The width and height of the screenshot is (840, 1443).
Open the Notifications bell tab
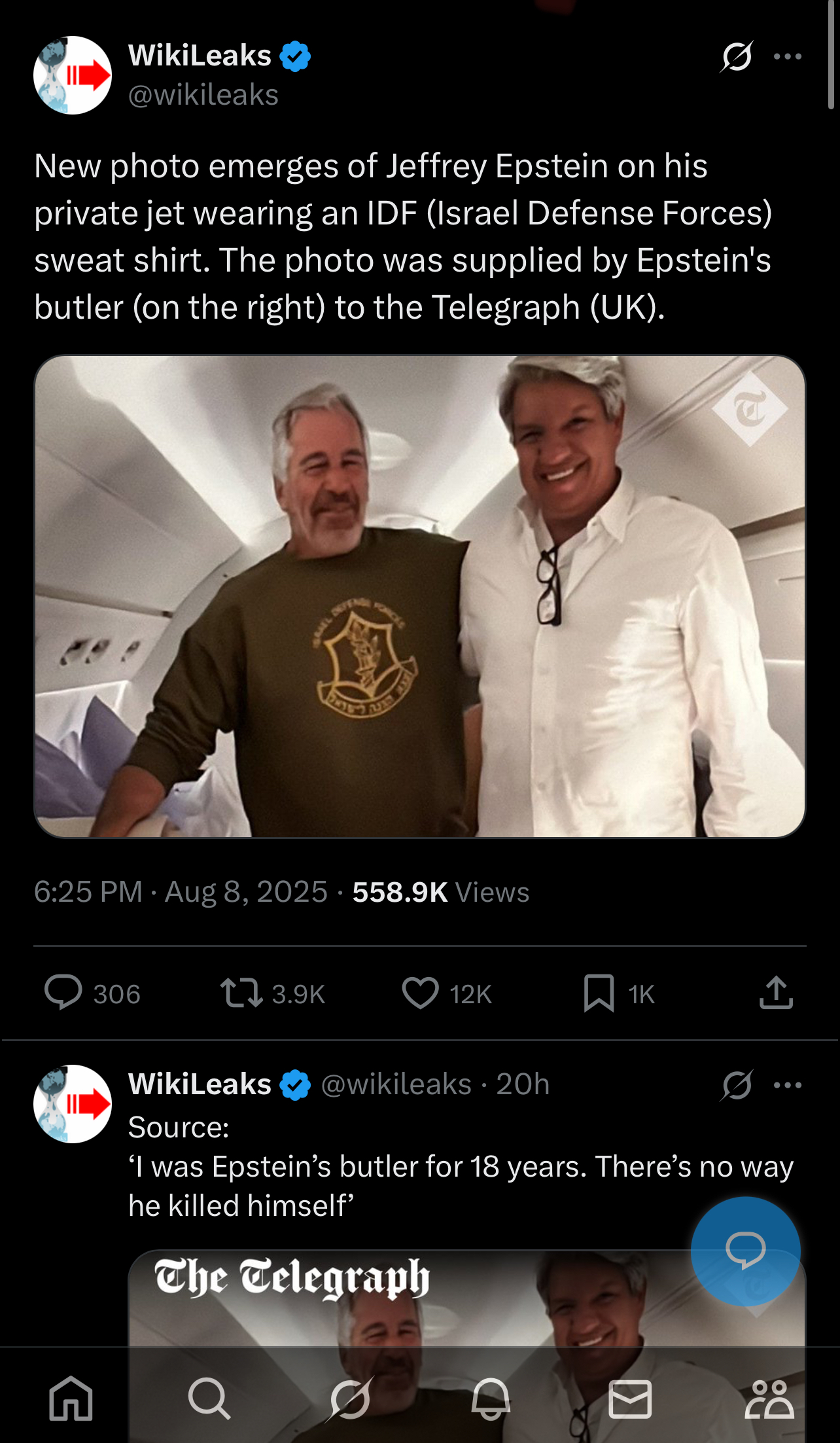click(x=491, y=1398)
